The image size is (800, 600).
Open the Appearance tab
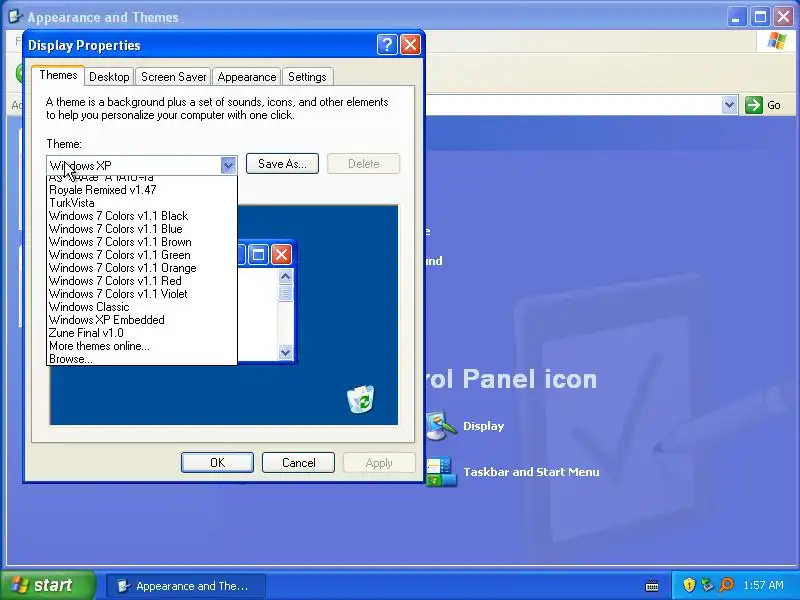point(246,77)
